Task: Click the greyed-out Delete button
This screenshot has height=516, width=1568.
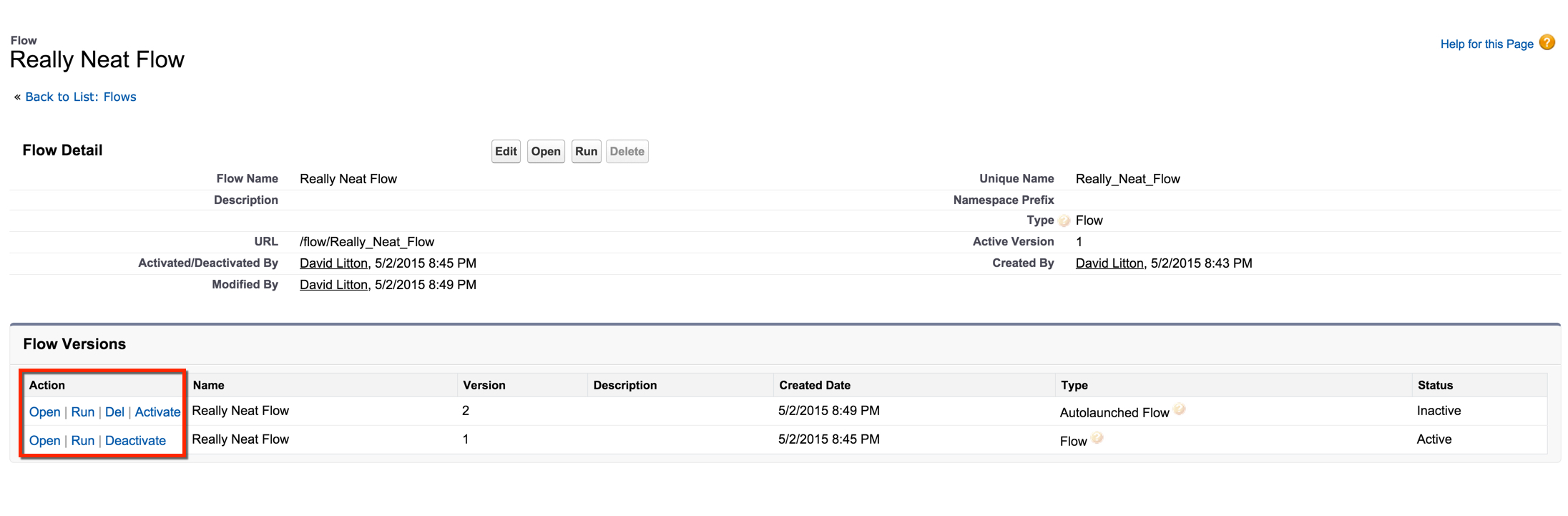Action: (x=627, y=152)
